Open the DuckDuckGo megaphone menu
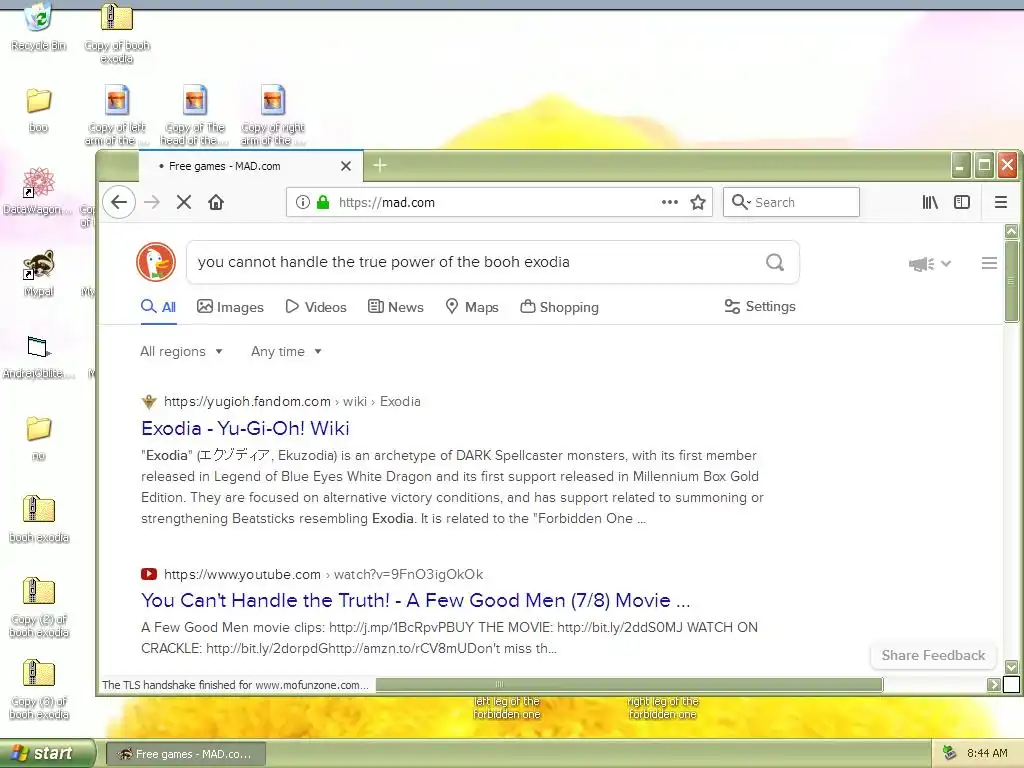 930,264
